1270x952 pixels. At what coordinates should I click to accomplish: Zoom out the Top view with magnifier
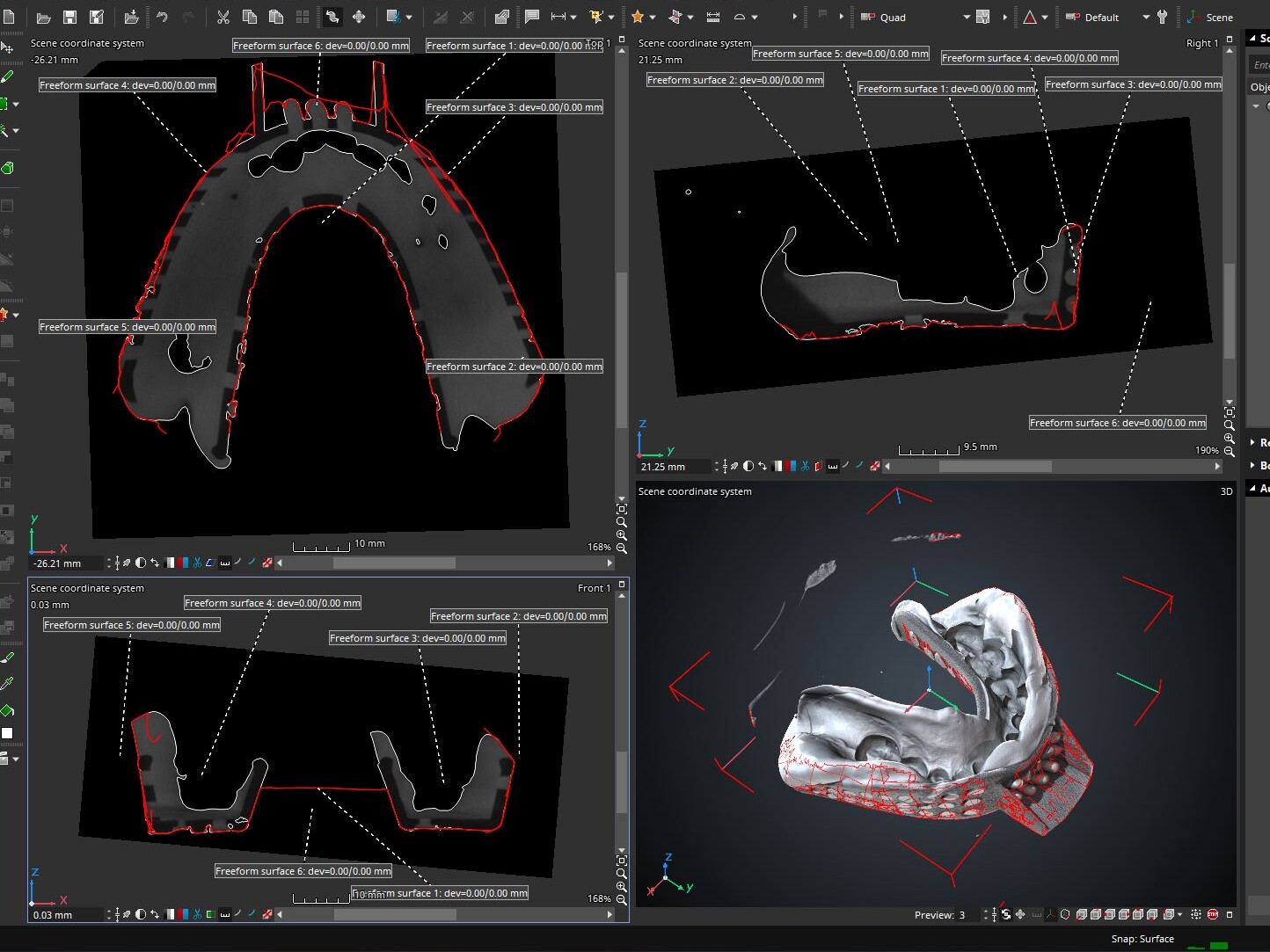(x=621, y=548)
